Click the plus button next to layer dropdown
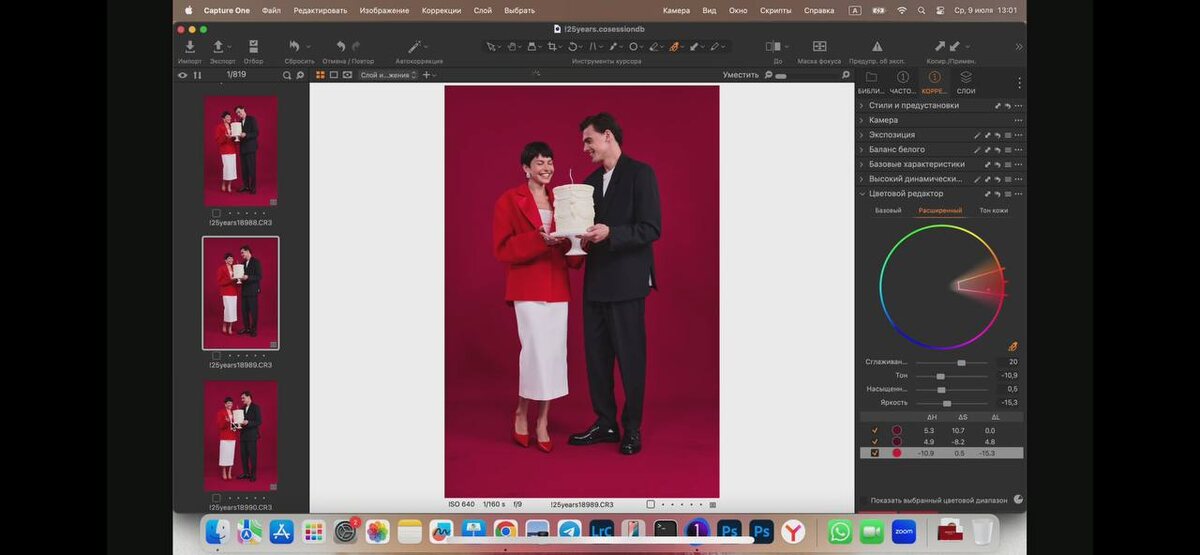1200x555 pixels. click(x=427, y=75)
